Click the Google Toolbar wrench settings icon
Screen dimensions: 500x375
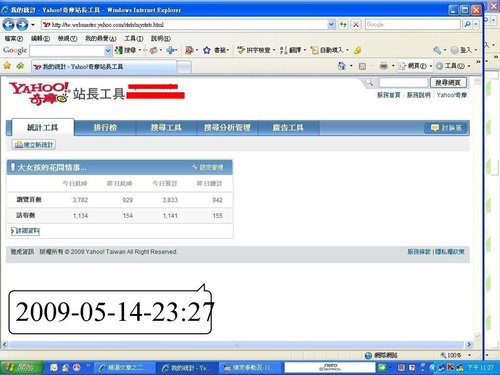tap(437, 50)
